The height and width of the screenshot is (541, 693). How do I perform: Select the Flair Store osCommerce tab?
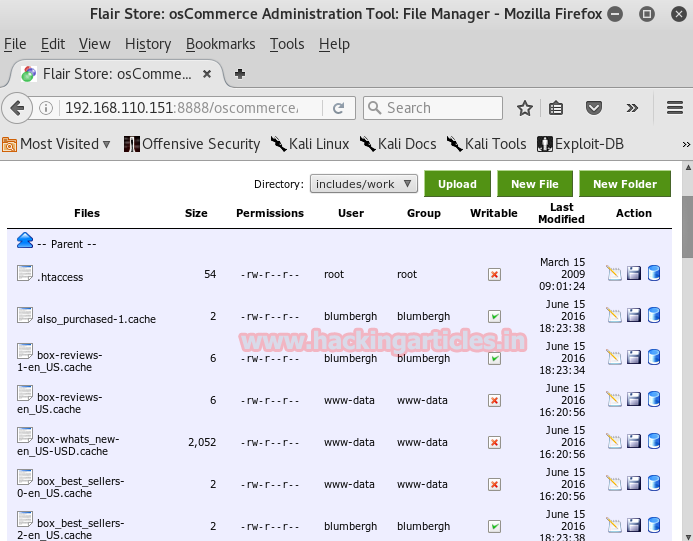116,74
